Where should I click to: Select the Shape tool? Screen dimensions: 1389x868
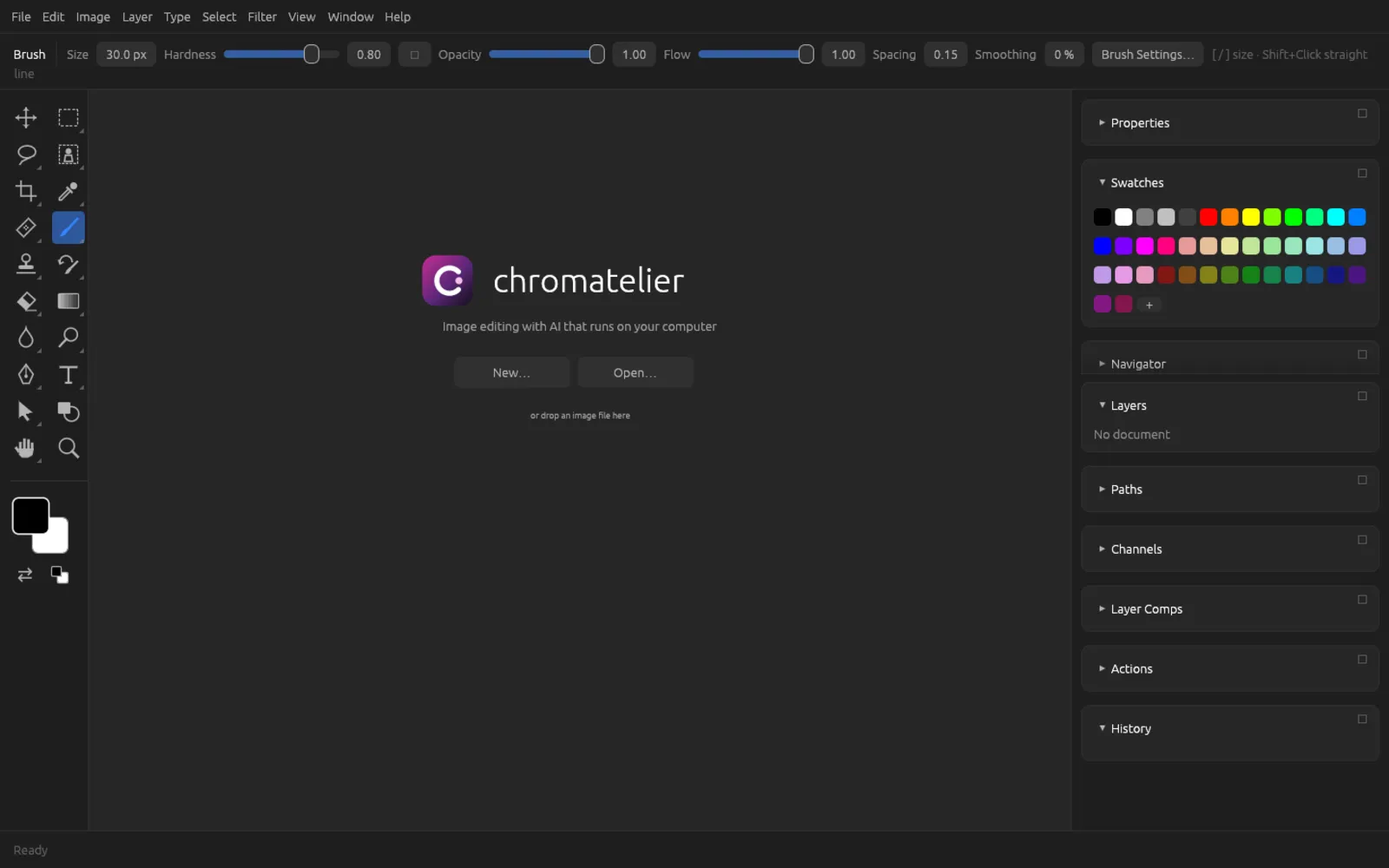pos(68,411)
